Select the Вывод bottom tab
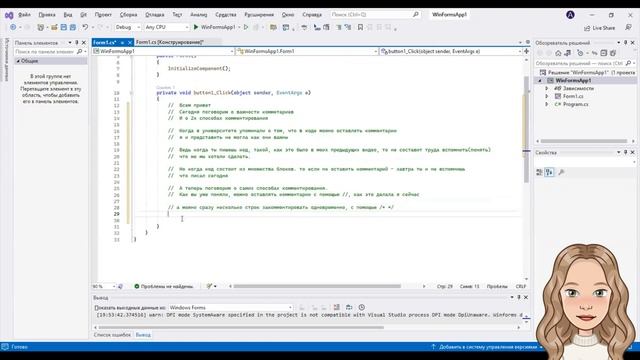640x360 pixels. click(x=143, y=335)
